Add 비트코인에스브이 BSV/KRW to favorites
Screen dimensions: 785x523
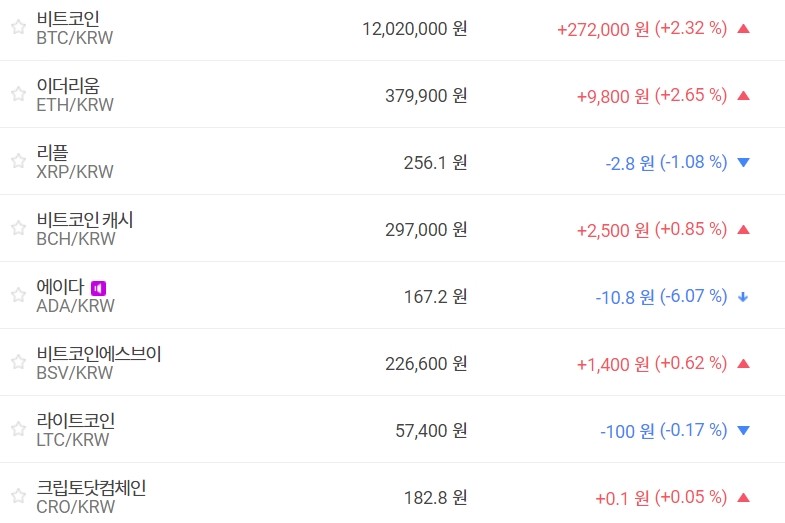(18, 362)
